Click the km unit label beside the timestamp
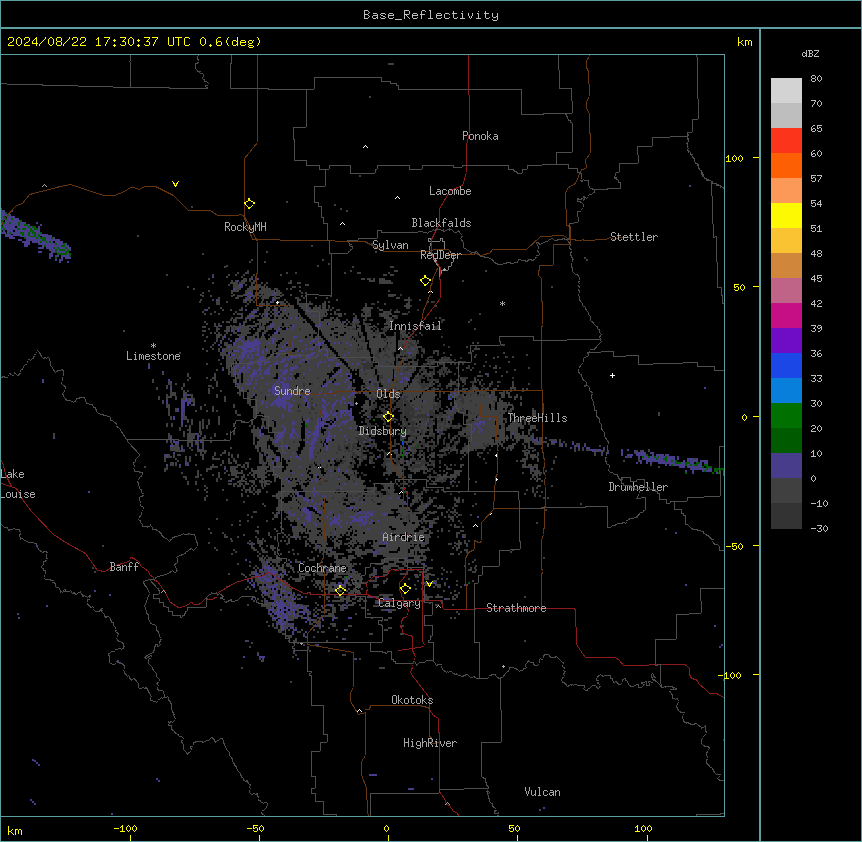Viewport: 862px width, 842px height. [745, 42]
